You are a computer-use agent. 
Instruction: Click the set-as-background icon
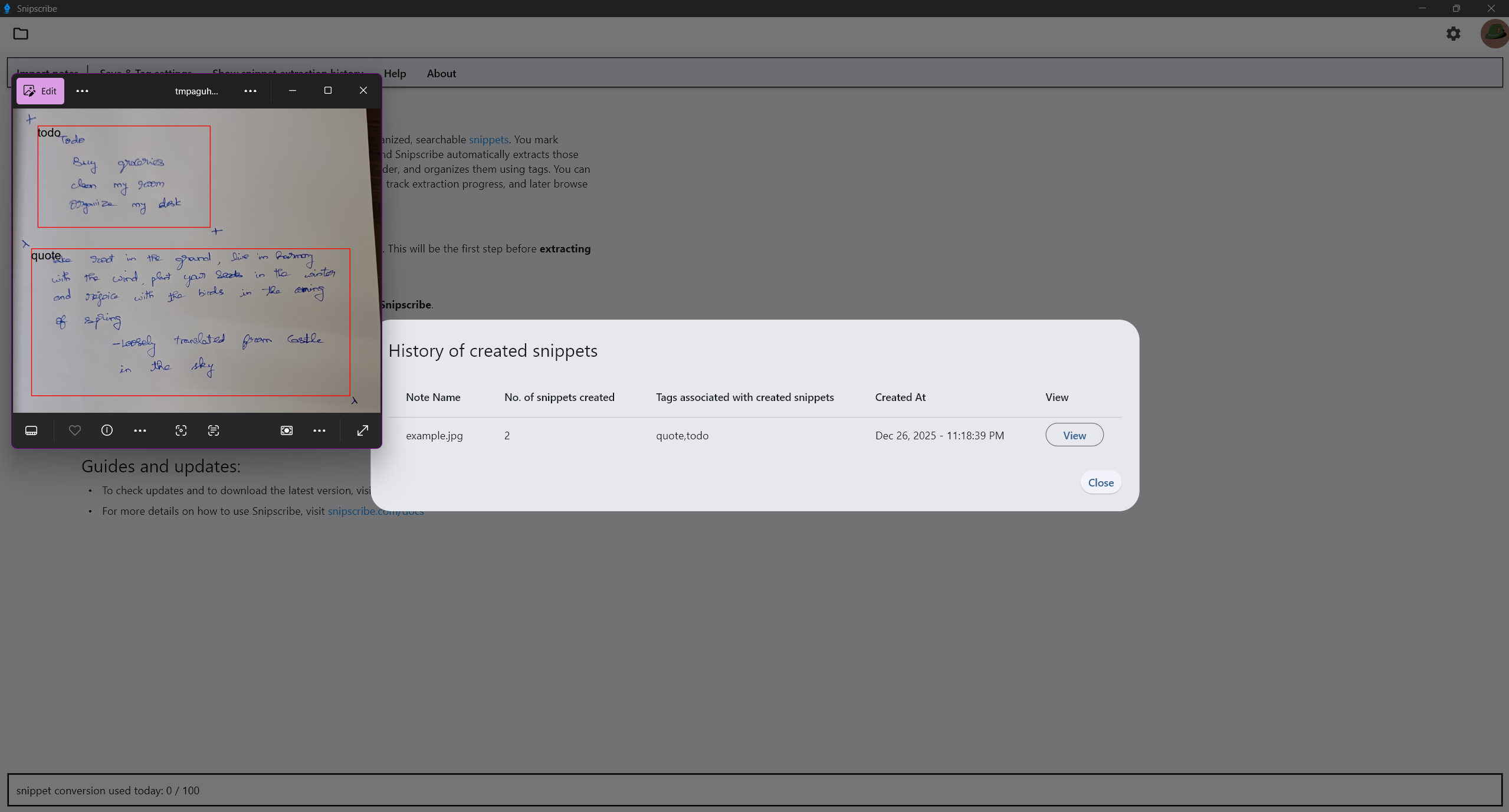point(286,430)
